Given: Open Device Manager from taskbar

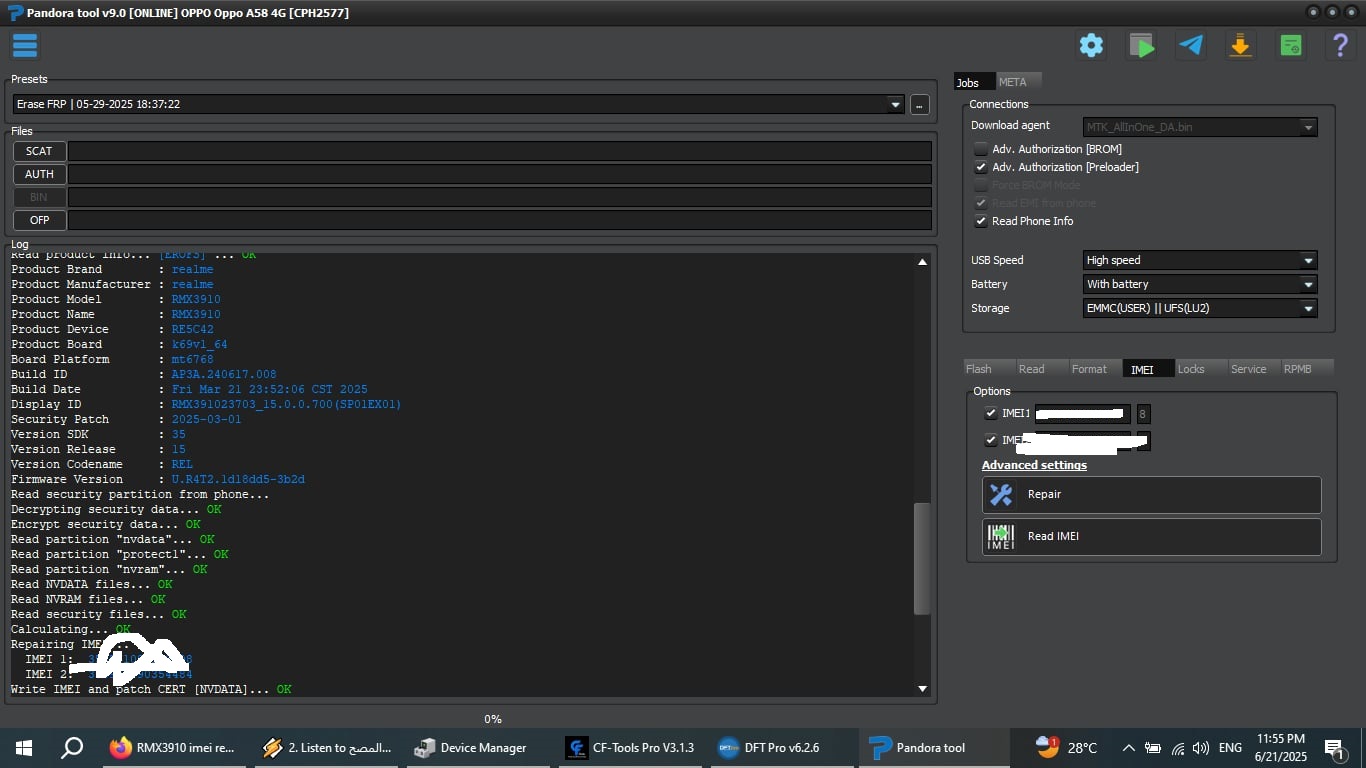Looking at the screenshot, I should tap(478, 748).
